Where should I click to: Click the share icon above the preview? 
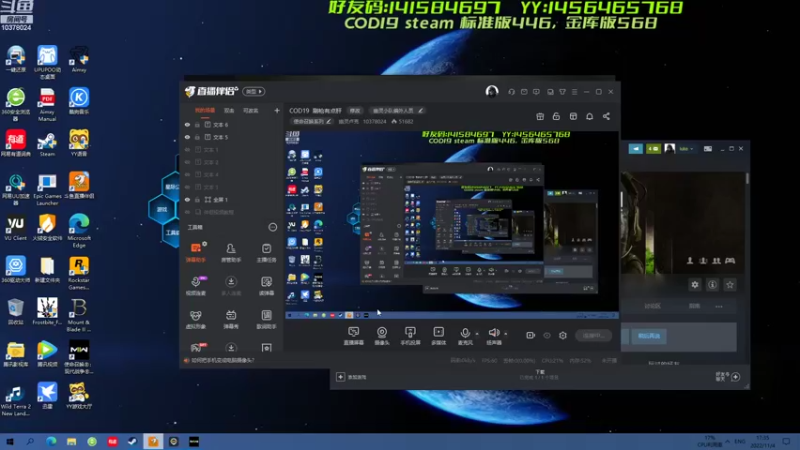(606, 116)
